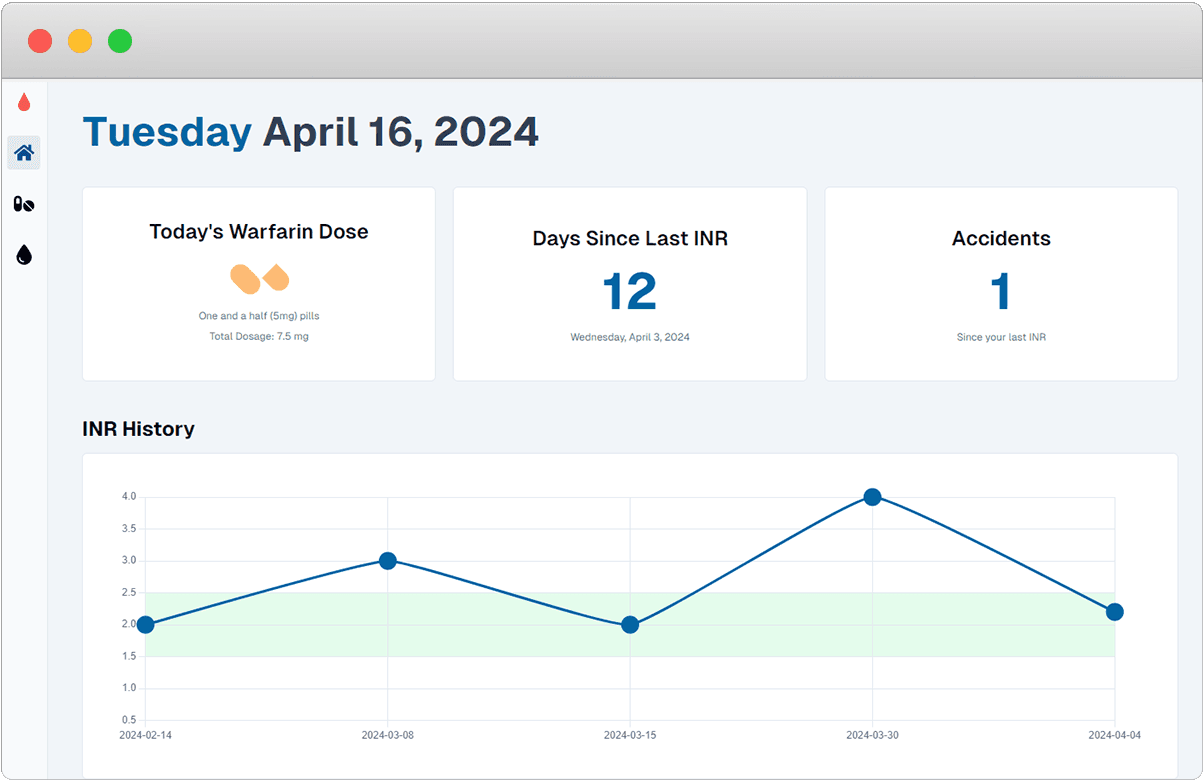This screenshot has height=782, width=1204.
Task: Open the pills medication sidebar icon
Action: pos(24,204)
